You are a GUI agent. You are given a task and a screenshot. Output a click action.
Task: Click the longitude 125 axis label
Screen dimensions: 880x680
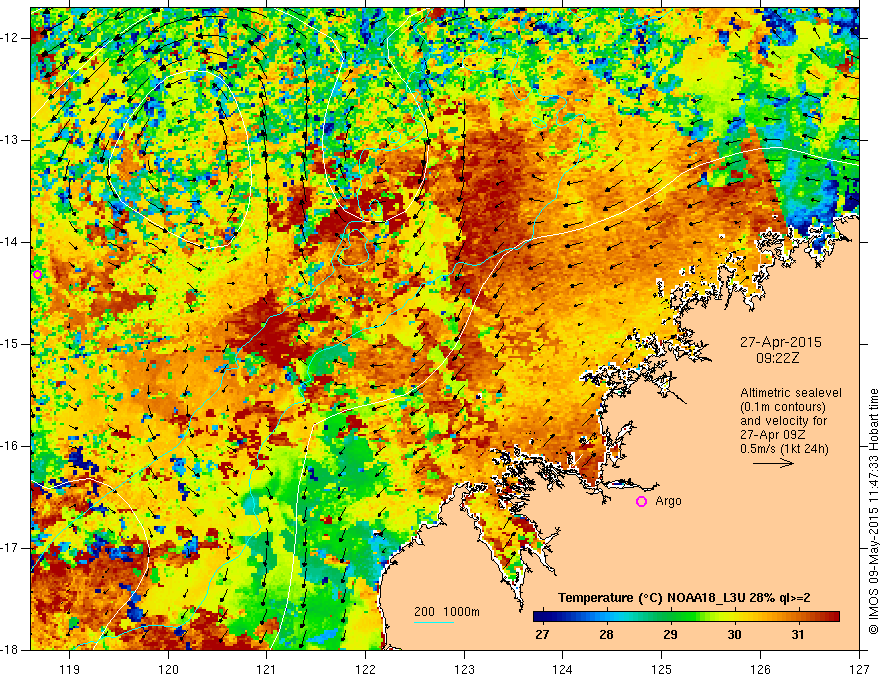pos(662,669)
